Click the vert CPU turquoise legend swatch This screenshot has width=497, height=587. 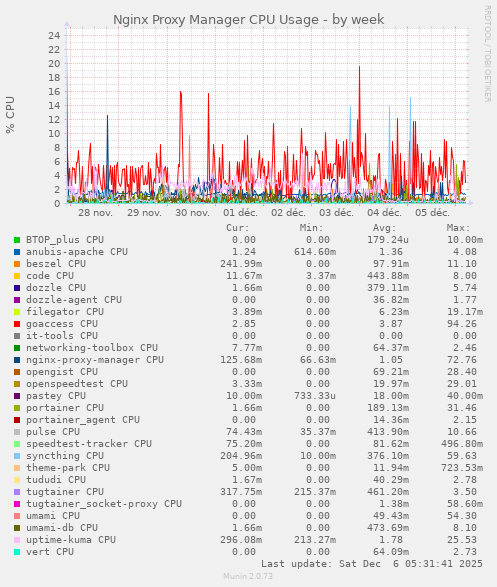click(x=17, y=552)
